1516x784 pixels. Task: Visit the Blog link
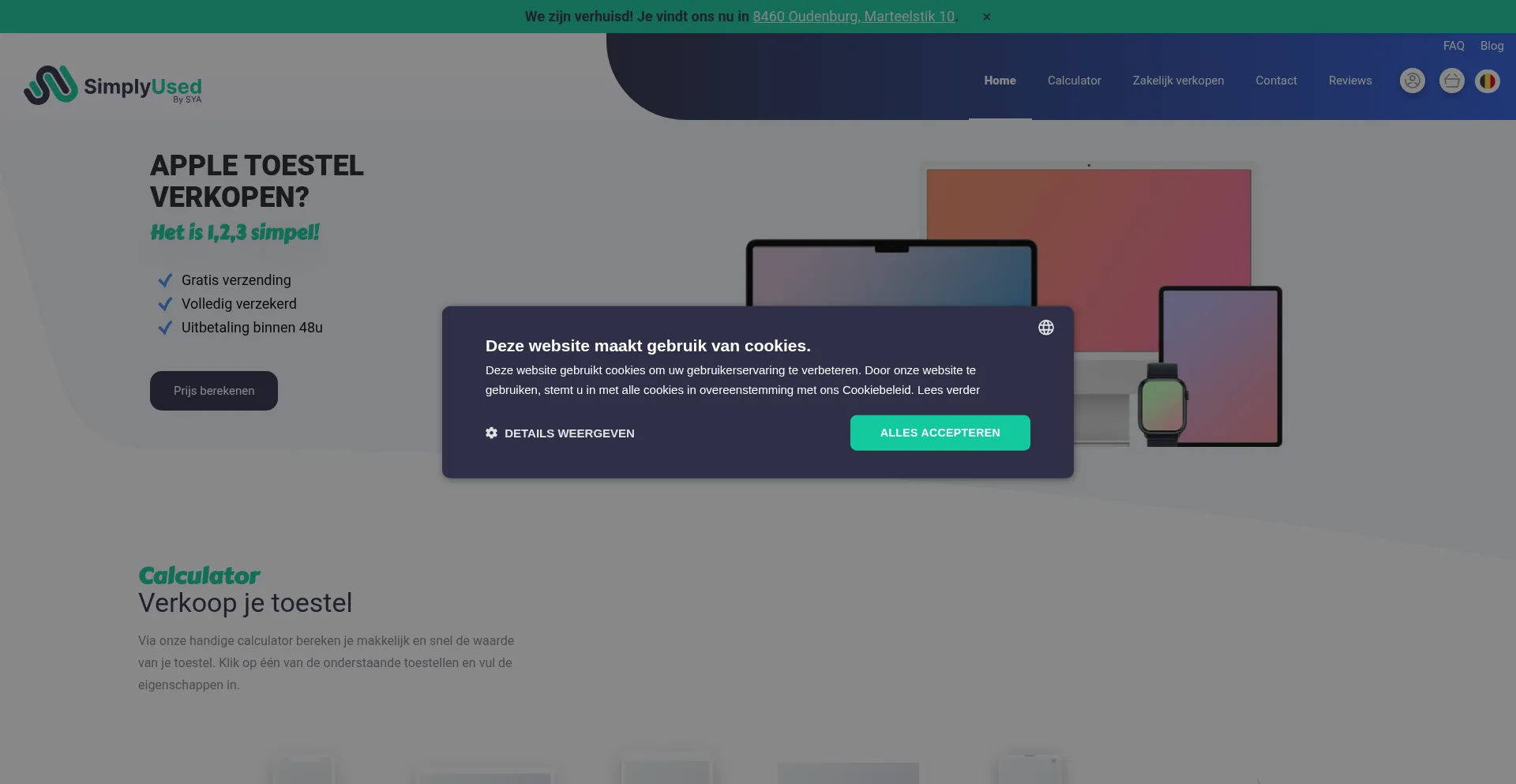tap(1492, 46)
